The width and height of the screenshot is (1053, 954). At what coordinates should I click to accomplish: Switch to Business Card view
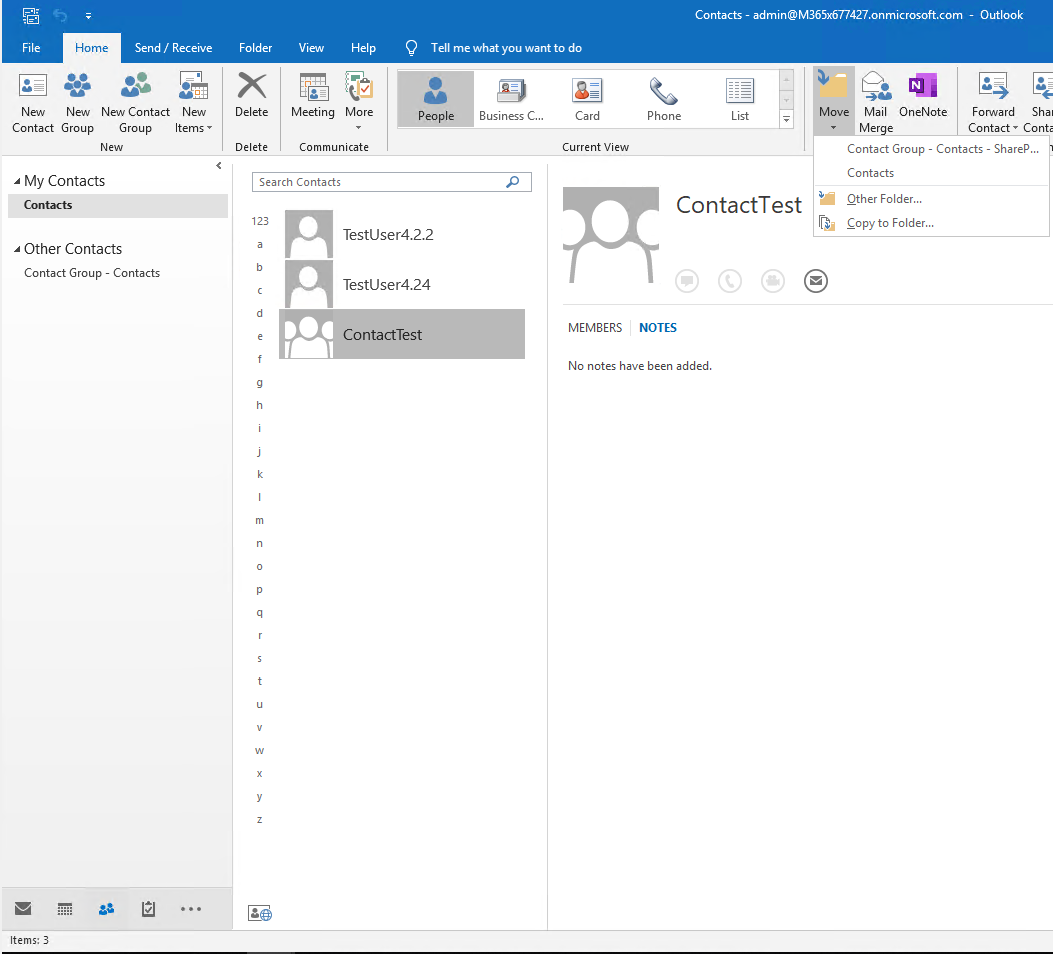tap(511, 98)
